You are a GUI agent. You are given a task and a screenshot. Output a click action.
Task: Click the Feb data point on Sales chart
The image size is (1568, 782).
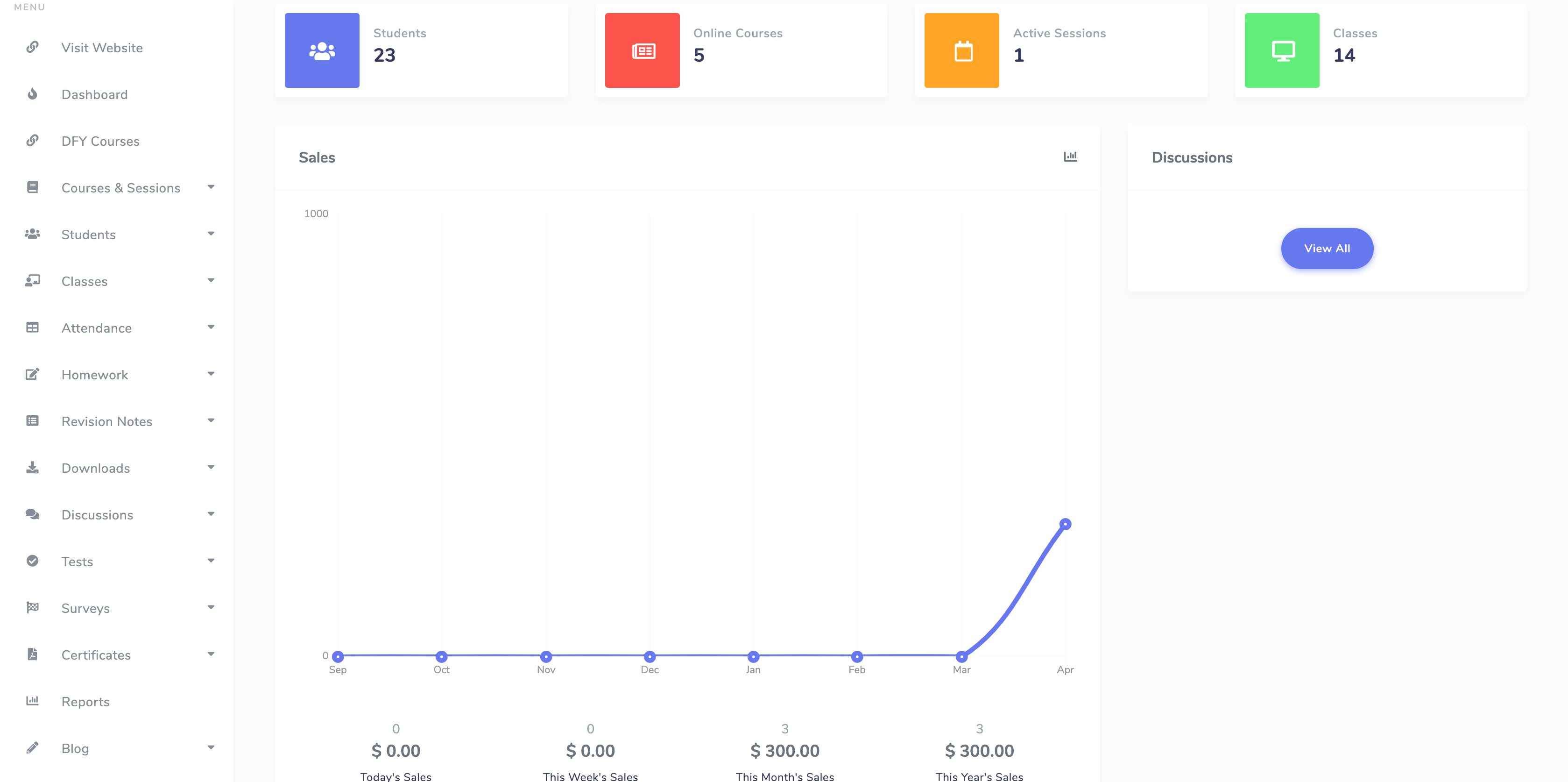pyautogui.click(x=856, y=656)
